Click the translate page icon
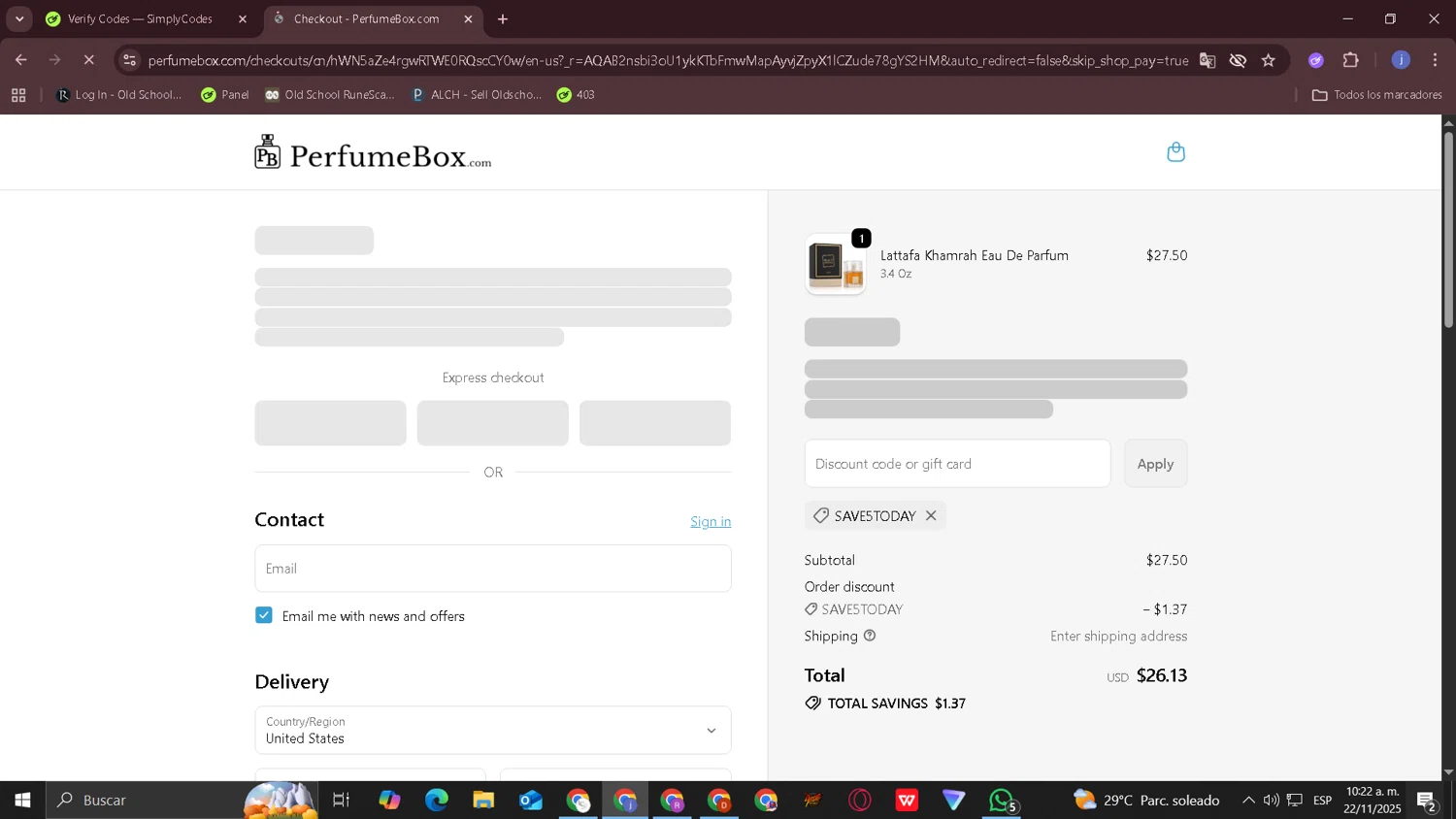 1208,60
